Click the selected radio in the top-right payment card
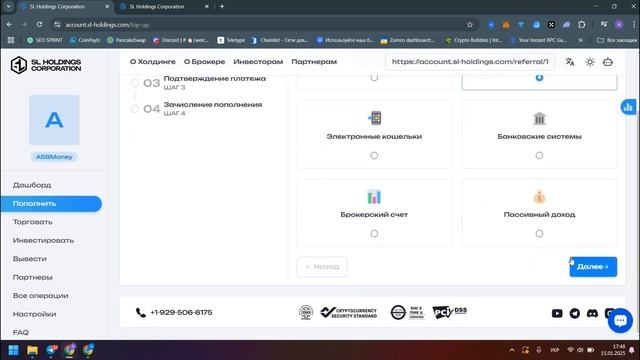 [x=539, y=78]
